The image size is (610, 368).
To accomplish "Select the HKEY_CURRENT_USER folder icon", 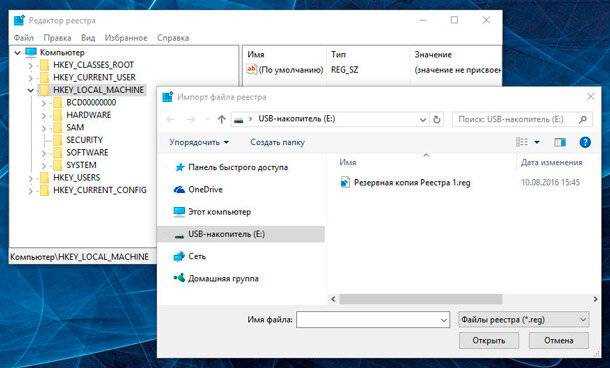I will (x=44, y=77).
